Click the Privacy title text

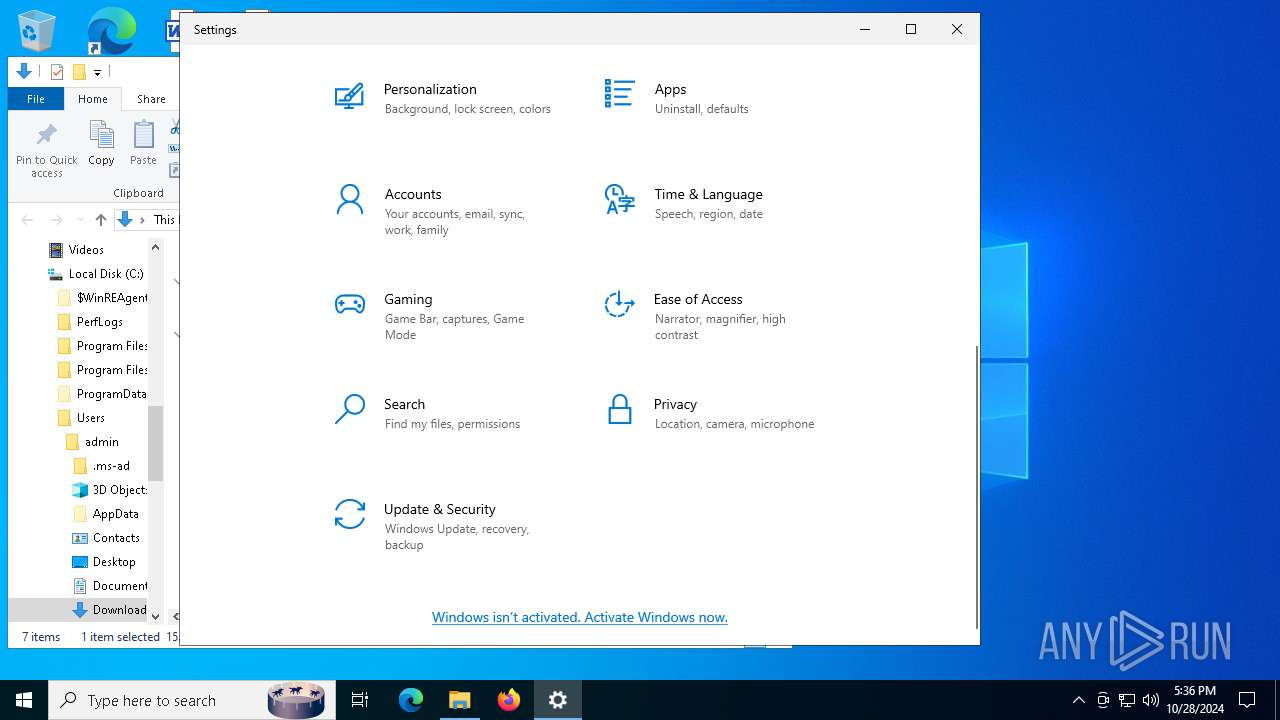[x=675, y=404]
